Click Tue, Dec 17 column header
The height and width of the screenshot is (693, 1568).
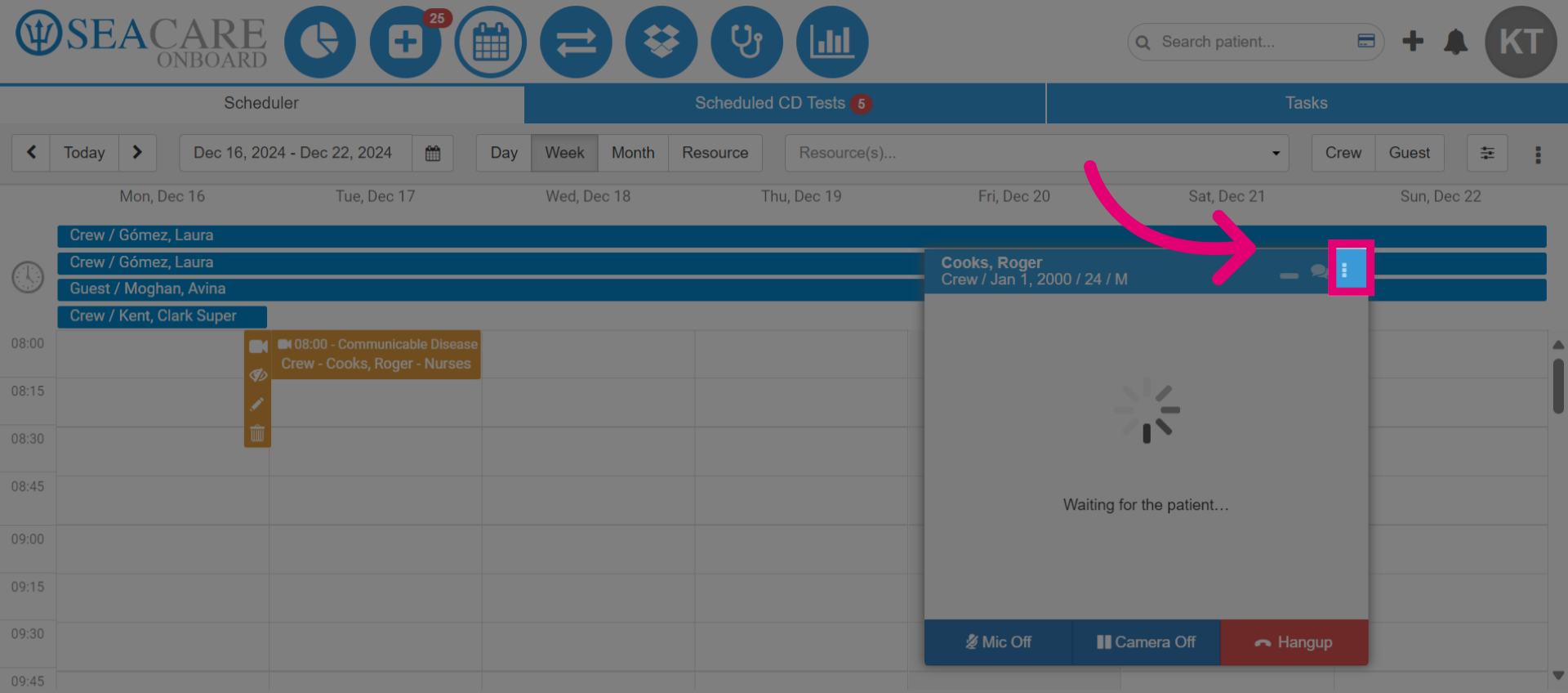coord(376,196)
